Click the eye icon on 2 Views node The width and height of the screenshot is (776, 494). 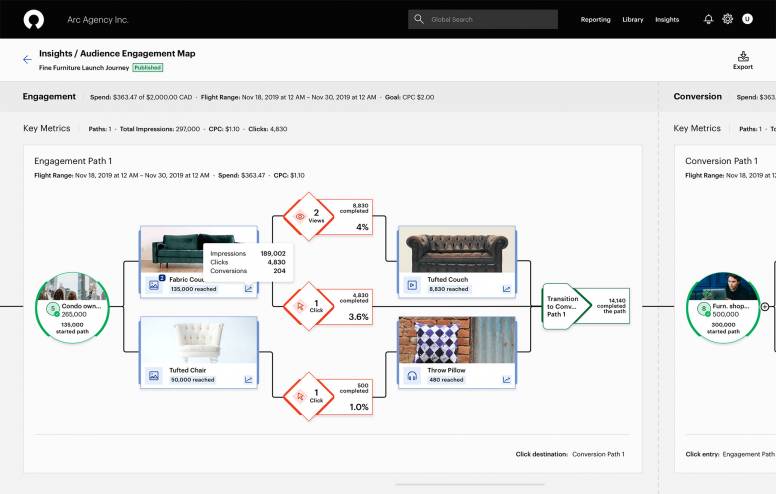coord(299,215)
